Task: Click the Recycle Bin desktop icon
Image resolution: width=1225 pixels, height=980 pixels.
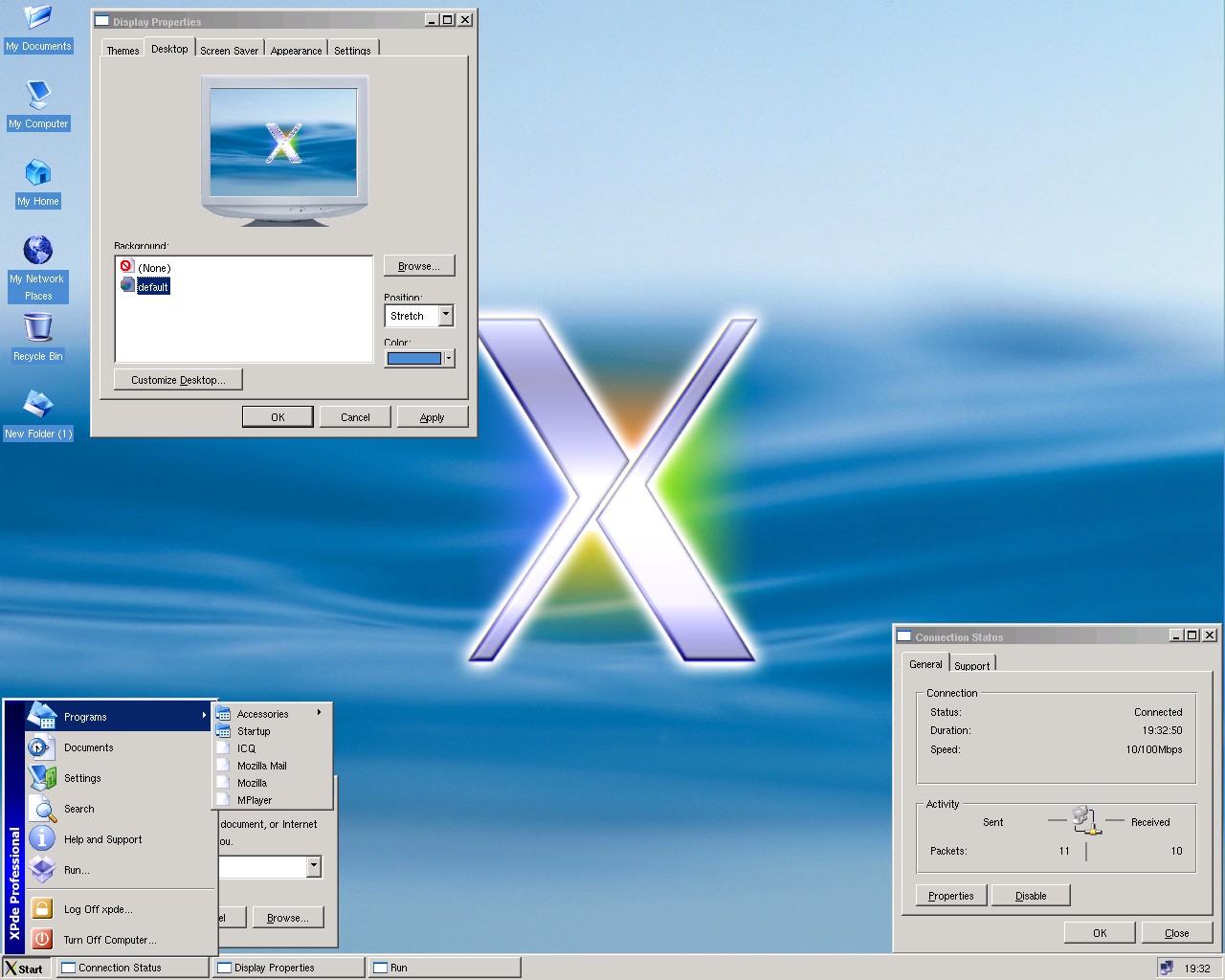Action: [x=38, y=339]
